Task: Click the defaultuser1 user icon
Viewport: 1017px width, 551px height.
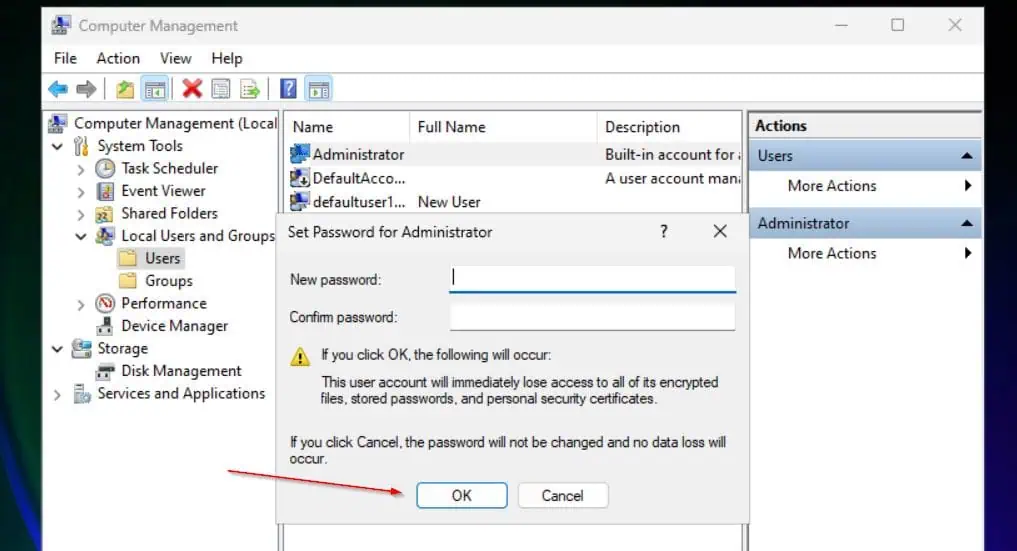Action: pos(300,202)
